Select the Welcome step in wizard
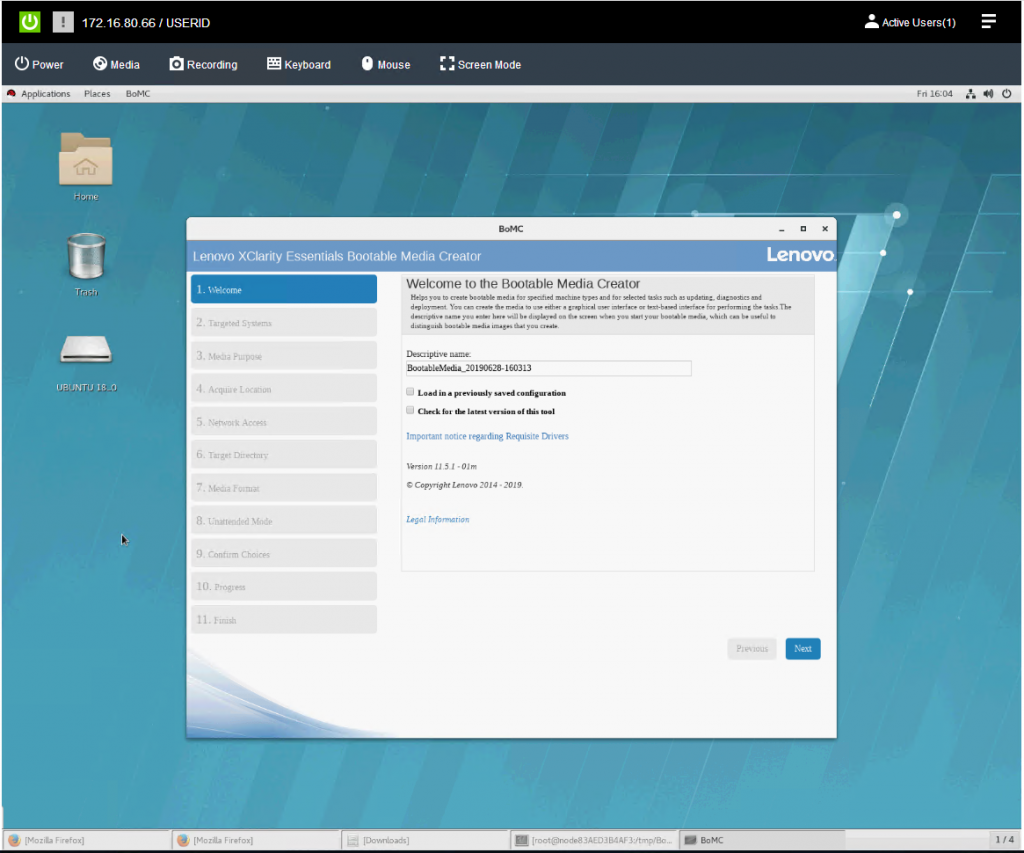 pos(283,289)
